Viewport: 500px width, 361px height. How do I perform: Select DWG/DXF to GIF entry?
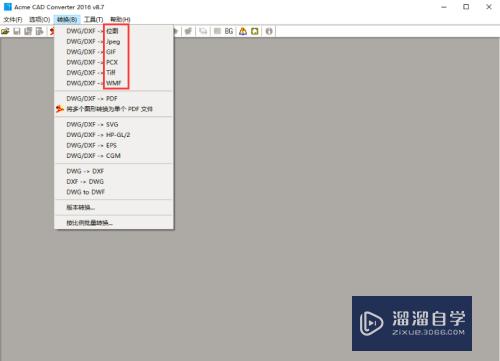tap(114, 52)
